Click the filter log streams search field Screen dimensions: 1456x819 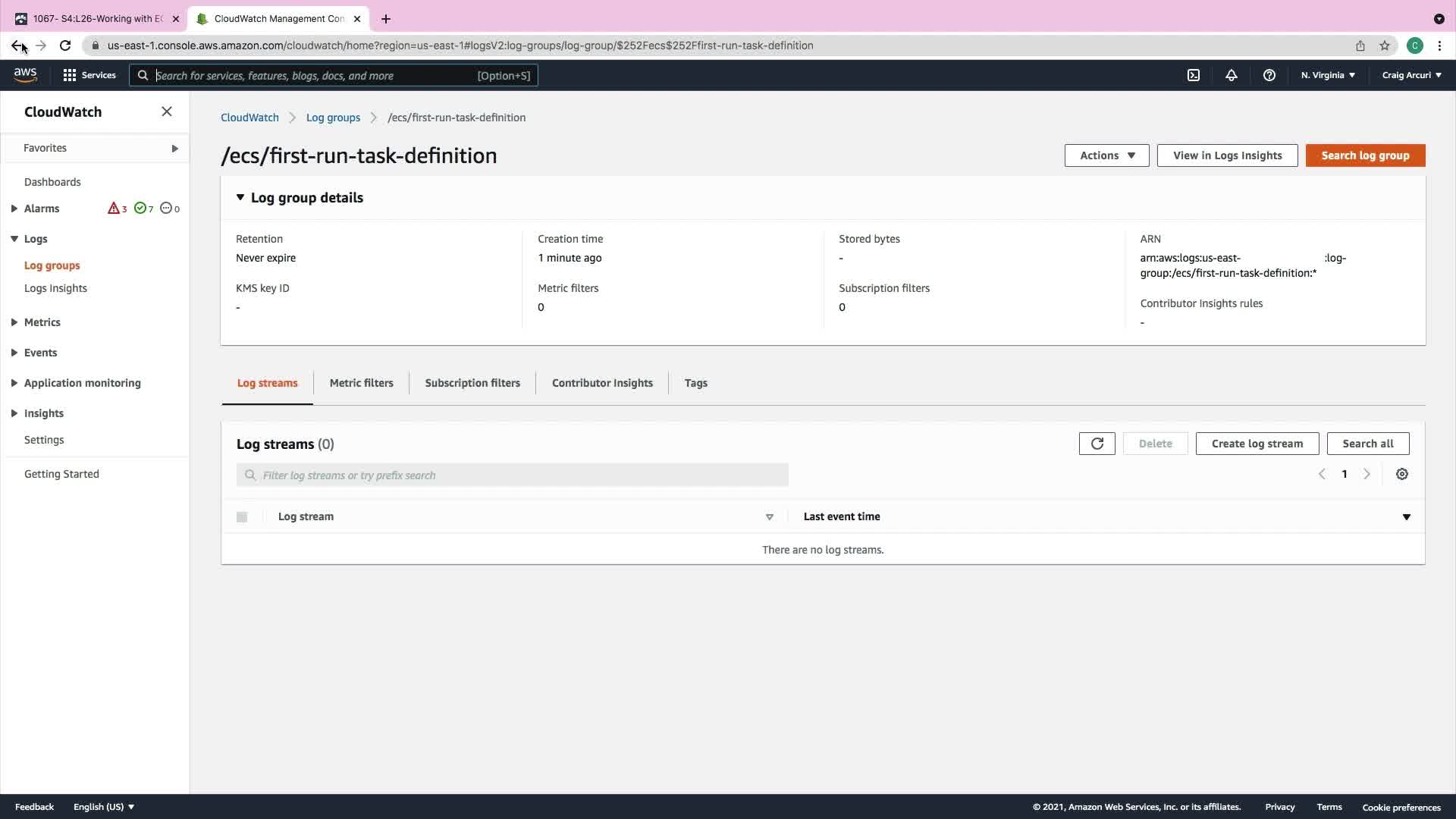pos(513,475)
